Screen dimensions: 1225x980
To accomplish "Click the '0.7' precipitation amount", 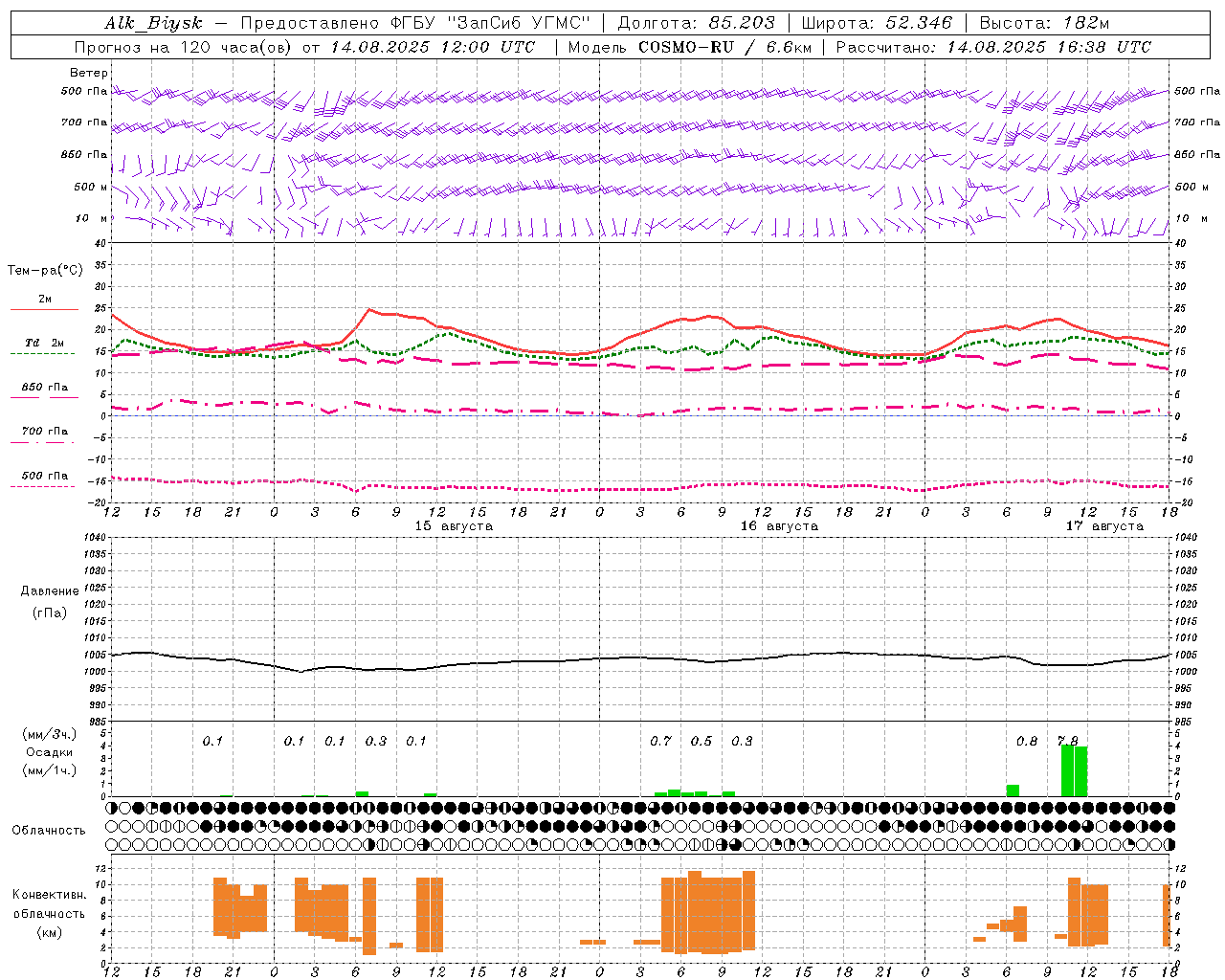I will click(x=660, y=742).
